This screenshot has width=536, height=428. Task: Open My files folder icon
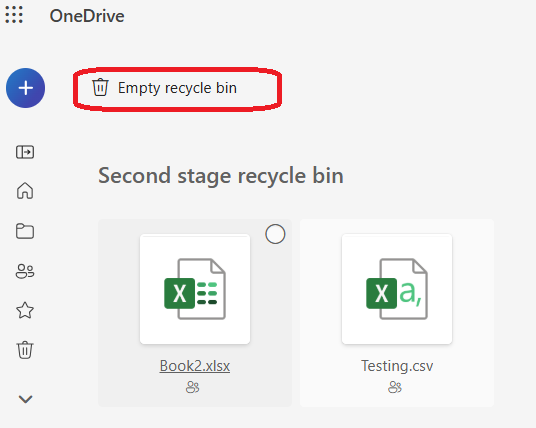[x=25, y=231]
